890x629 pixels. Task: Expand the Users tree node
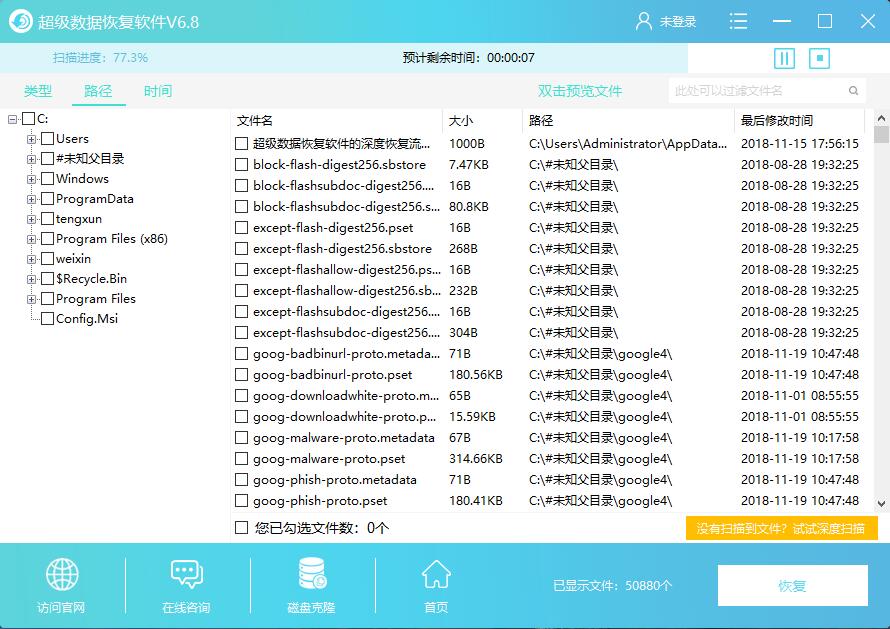[32, 139]
